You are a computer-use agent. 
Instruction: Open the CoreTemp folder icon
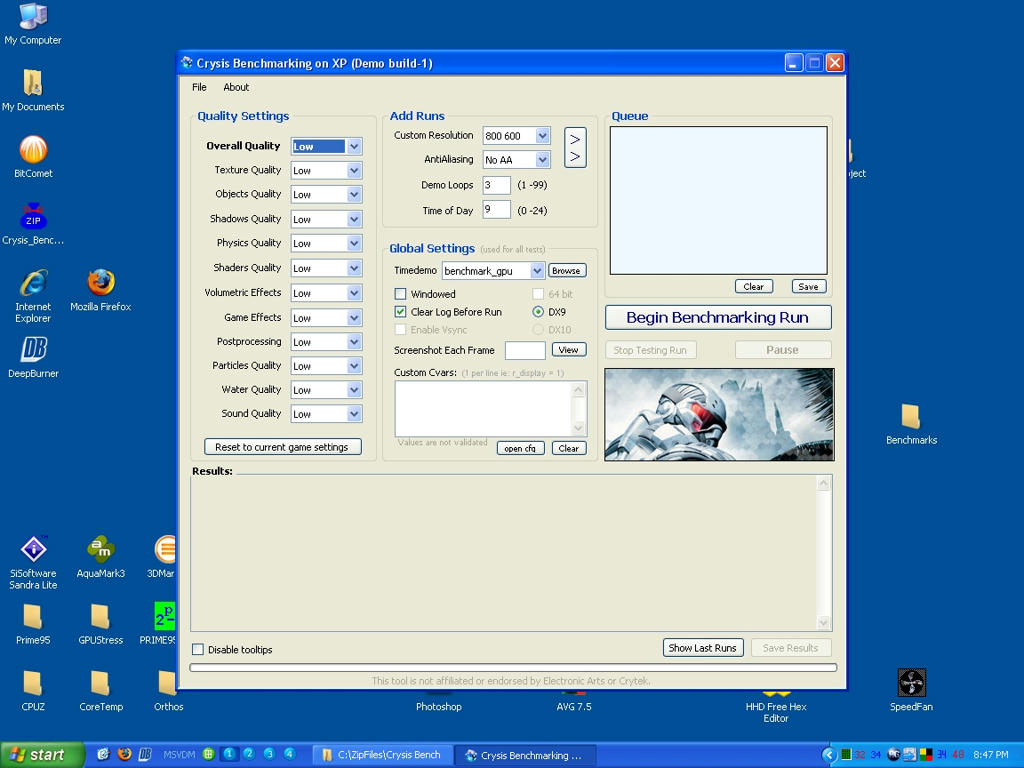click(x=101, y=690)
